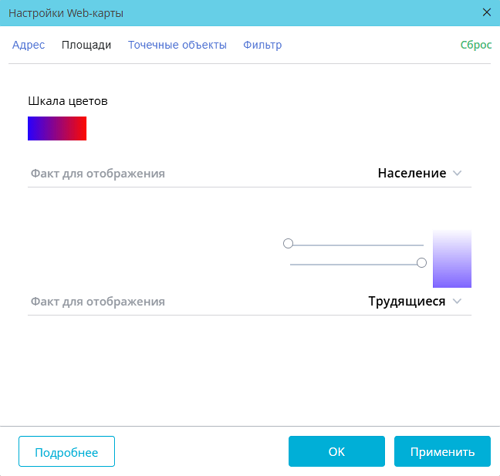The height and width of the screenshot is (476, 500).
Task: Click the upper slider's left handle
Action: pos(288,243)
